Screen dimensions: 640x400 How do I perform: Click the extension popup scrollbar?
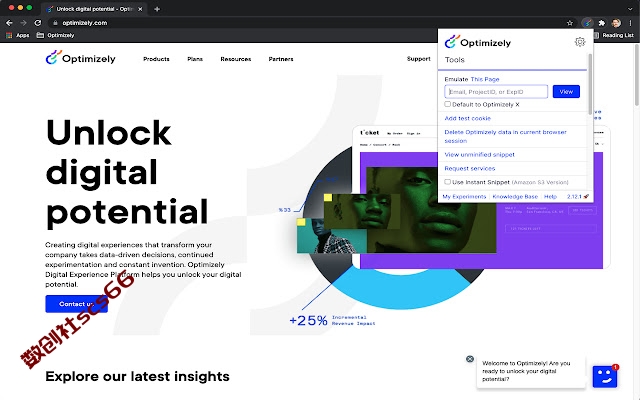[x=590, y=84]
